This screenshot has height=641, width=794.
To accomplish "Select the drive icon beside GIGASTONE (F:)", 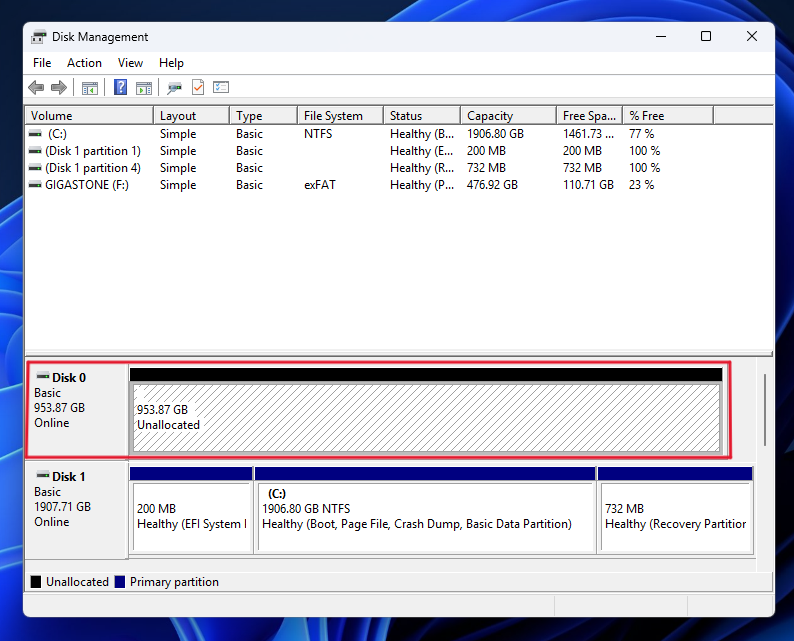I will 35,185.
